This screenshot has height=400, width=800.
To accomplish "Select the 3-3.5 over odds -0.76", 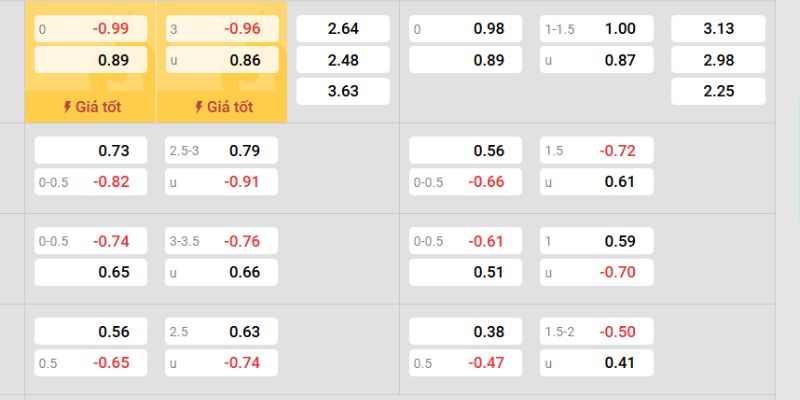I will (x=221, y=241).
